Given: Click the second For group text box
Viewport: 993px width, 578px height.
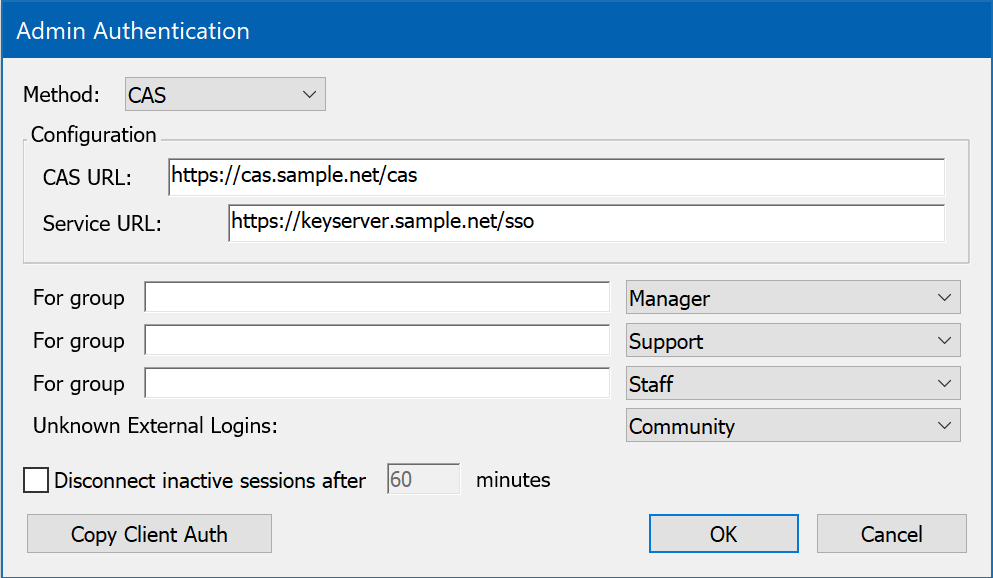Looking at the screenshot, I should click(x=377, y=341).
